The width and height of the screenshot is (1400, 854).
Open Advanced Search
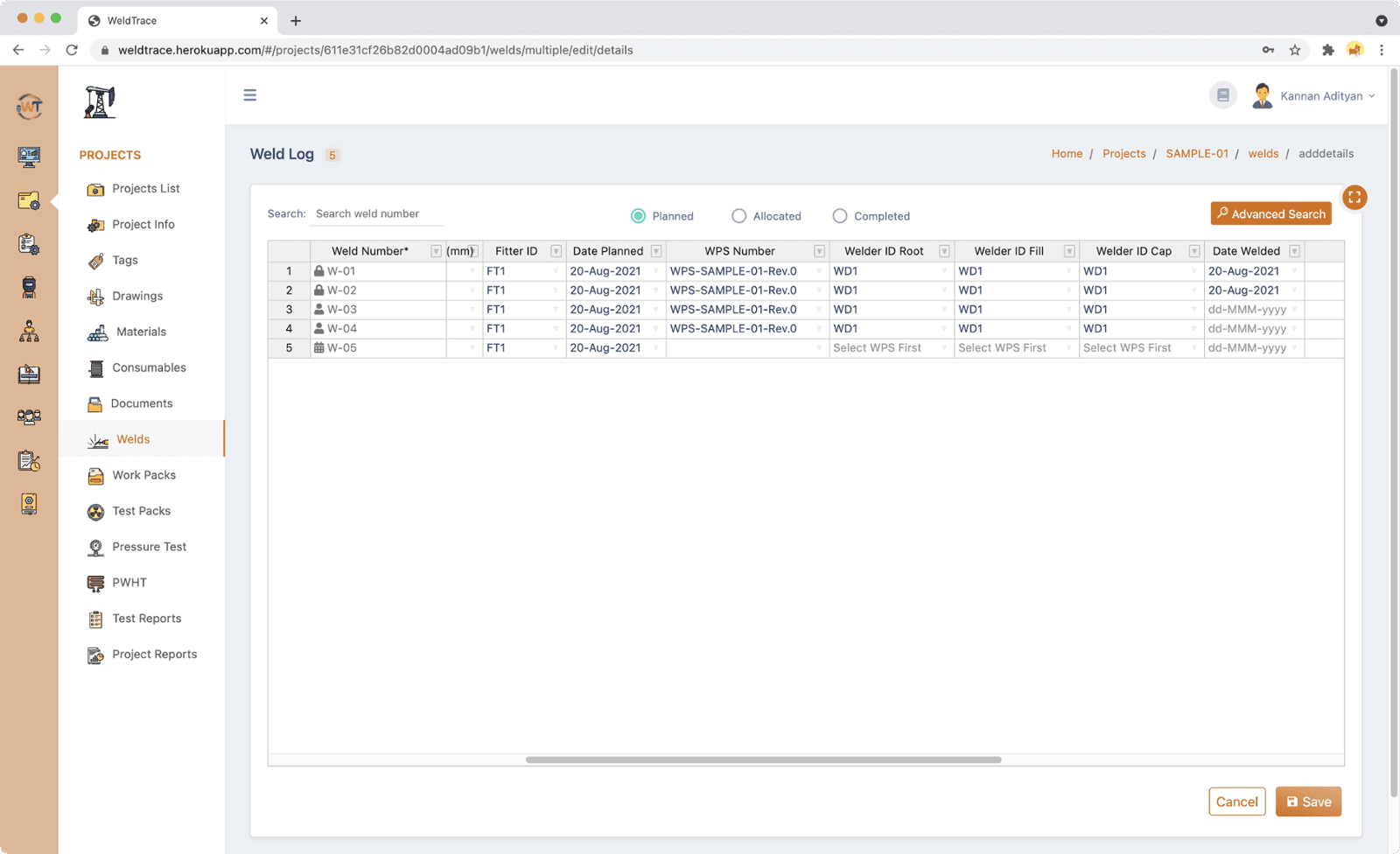pos(1270,213)
